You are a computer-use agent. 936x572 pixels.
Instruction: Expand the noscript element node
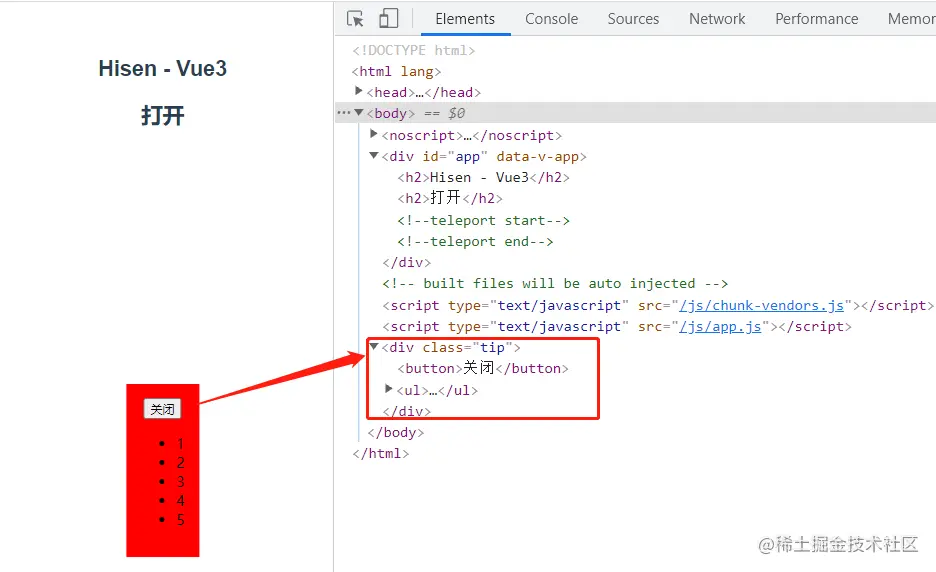(x=374, y=134)
